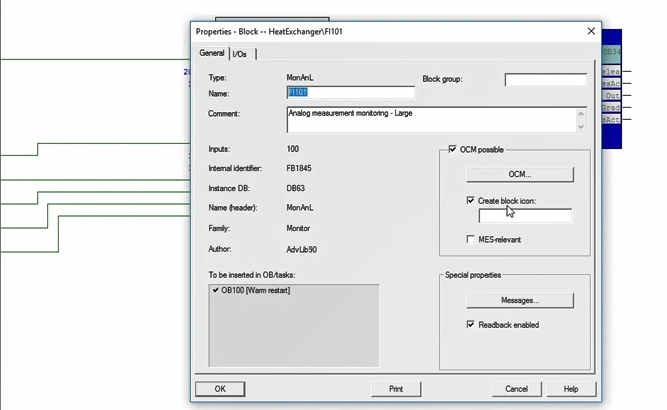Image resolution: width=667 pixels, height=410 pixels.
Task: Open the I/Os tab
Action: click(239, 54)
